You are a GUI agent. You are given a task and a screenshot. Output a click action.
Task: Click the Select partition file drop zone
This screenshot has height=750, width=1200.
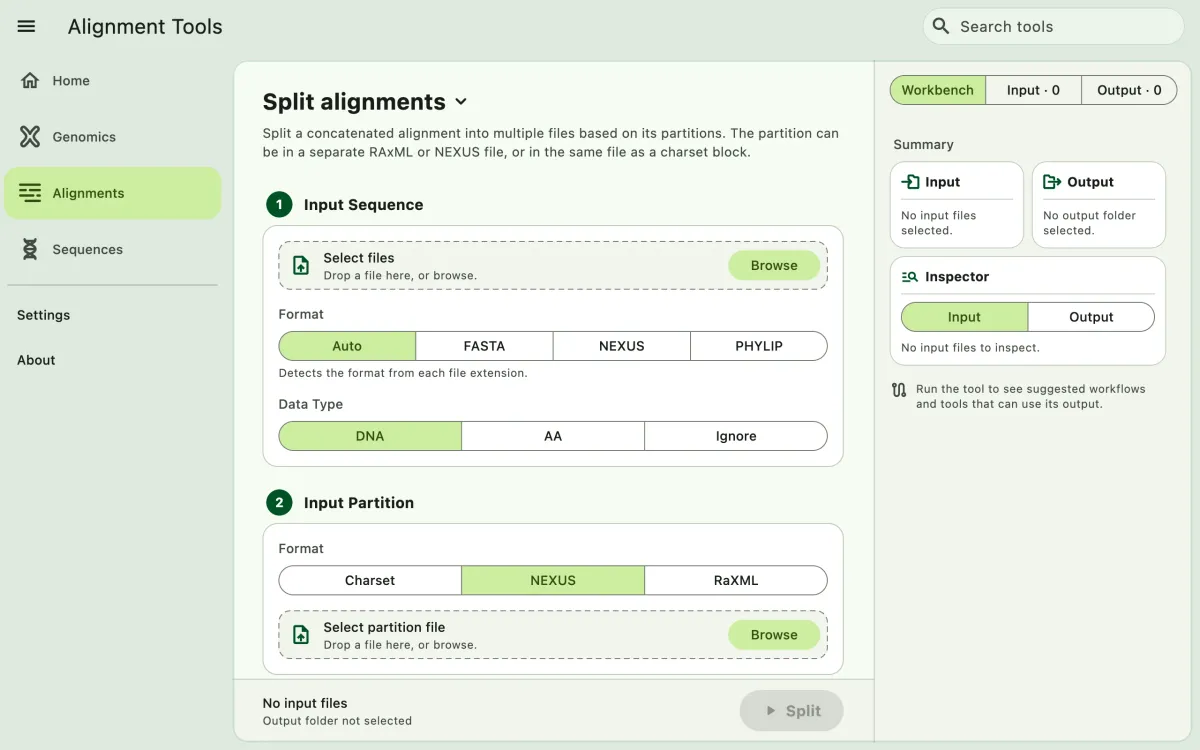click(x=553, y=635)
